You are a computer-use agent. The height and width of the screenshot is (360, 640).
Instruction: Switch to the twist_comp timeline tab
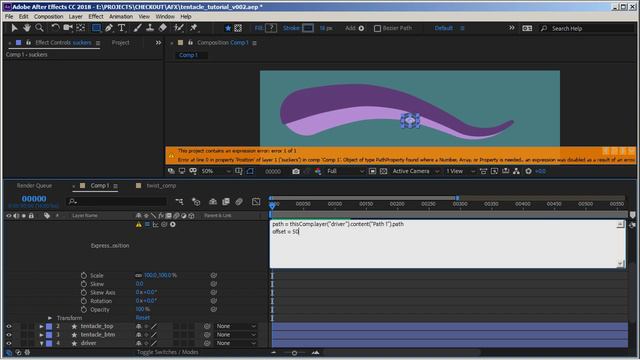(x=161, y=186)
